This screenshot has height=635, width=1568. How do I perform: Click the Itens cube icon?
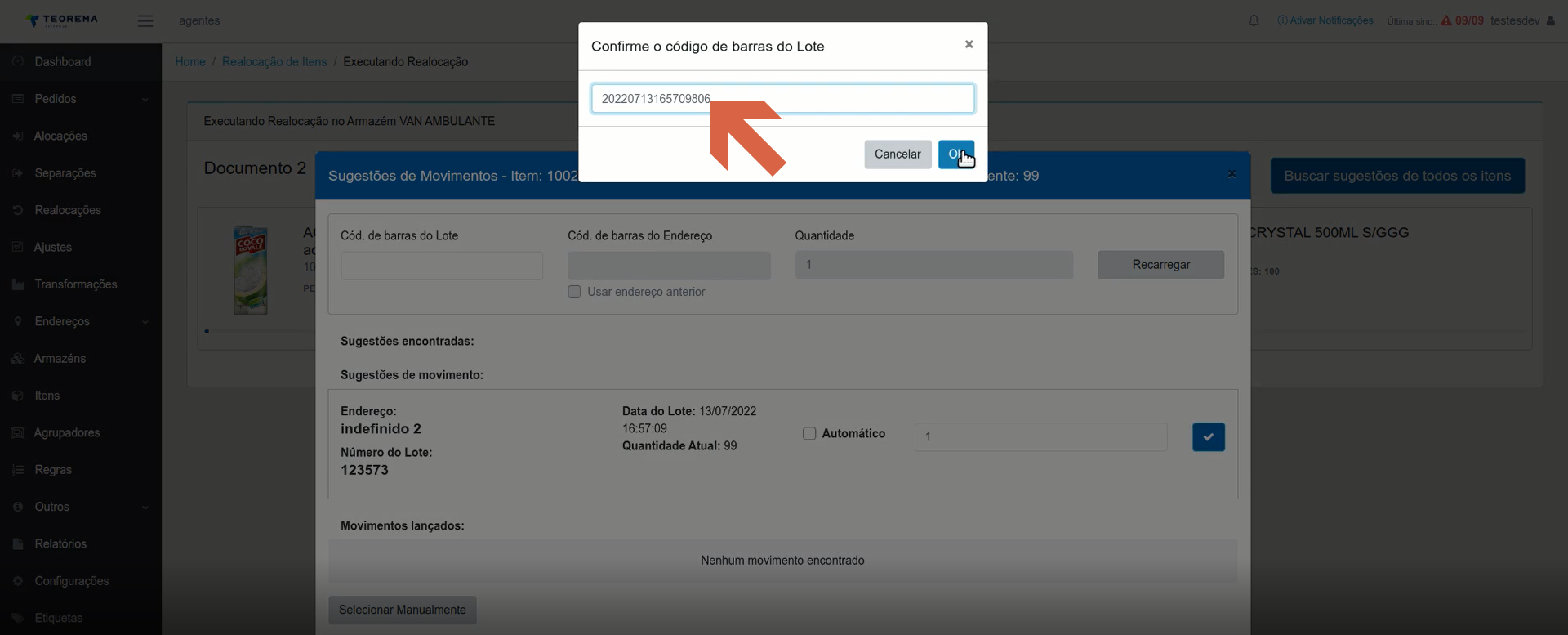[18, 396]
